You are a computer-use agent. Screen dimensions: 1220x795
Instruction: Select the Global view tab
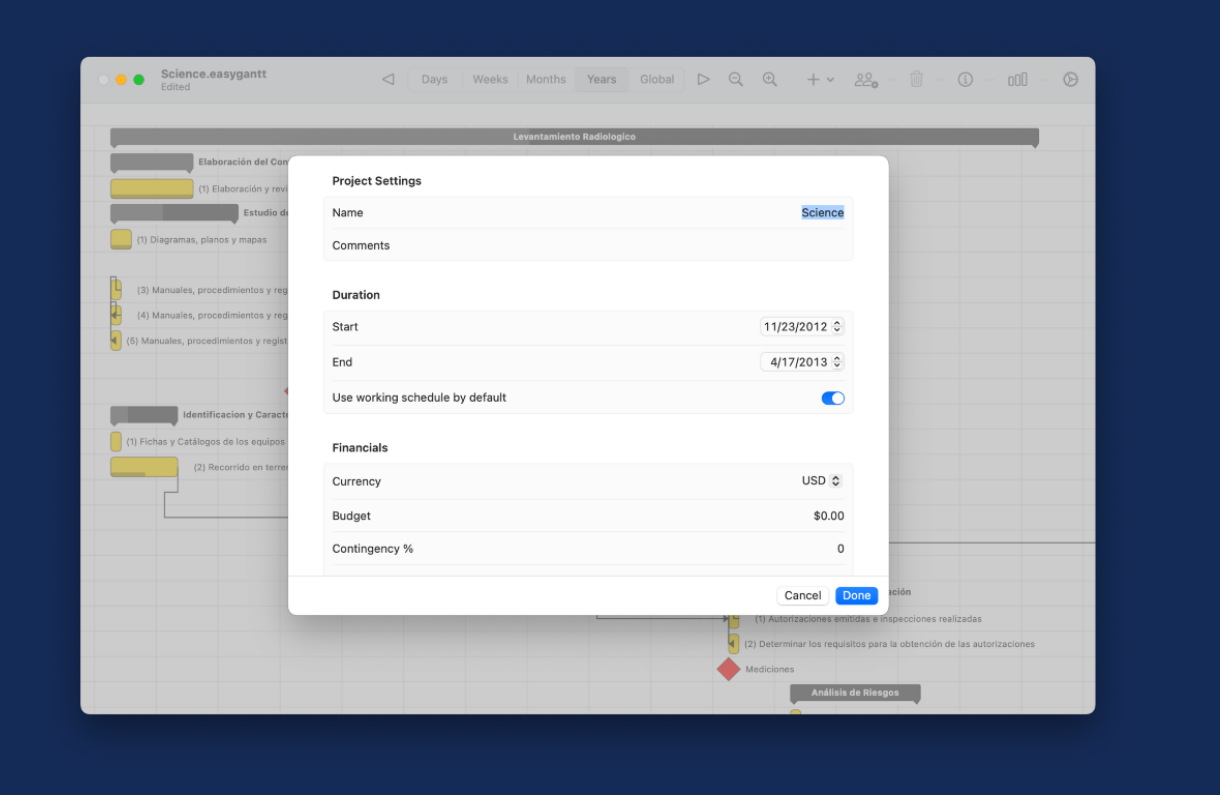pyautogui.click(x=657, y=80)
